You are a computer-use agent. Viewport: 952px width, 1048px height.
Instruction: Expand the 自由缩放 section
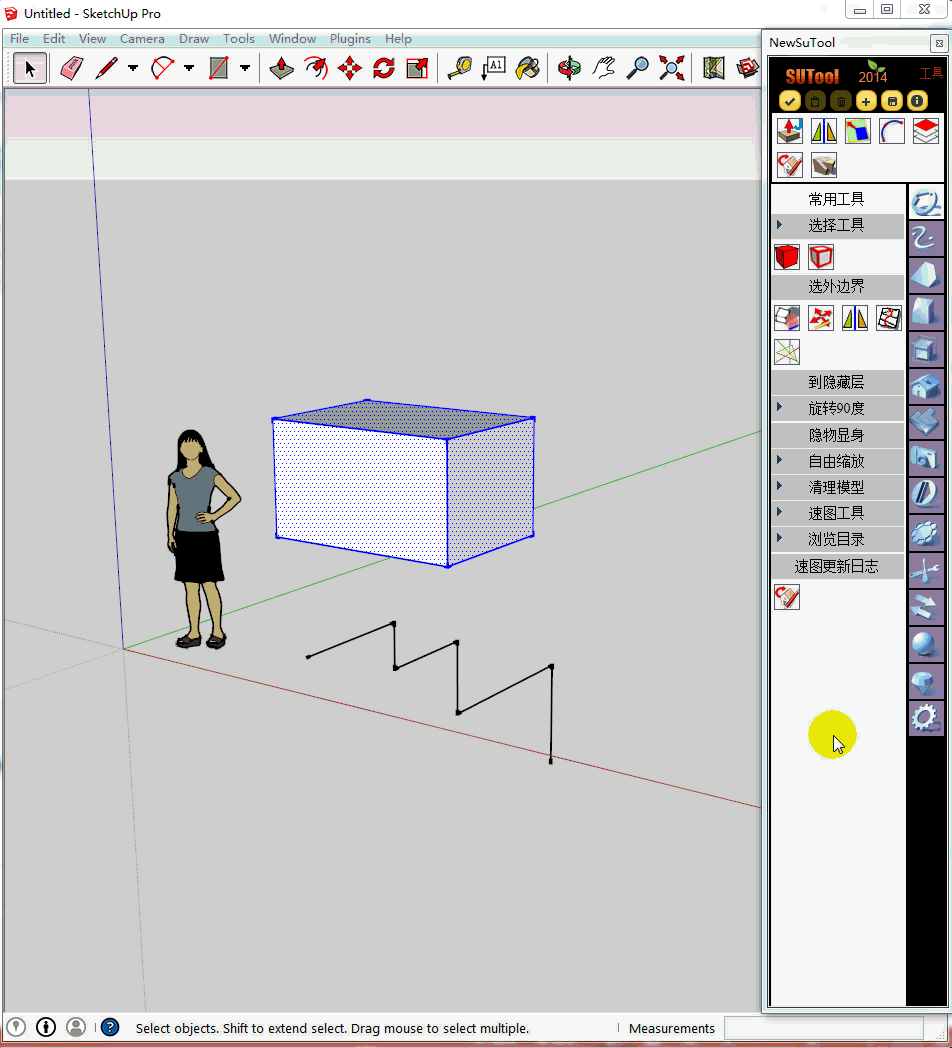(x=838, y=461)
